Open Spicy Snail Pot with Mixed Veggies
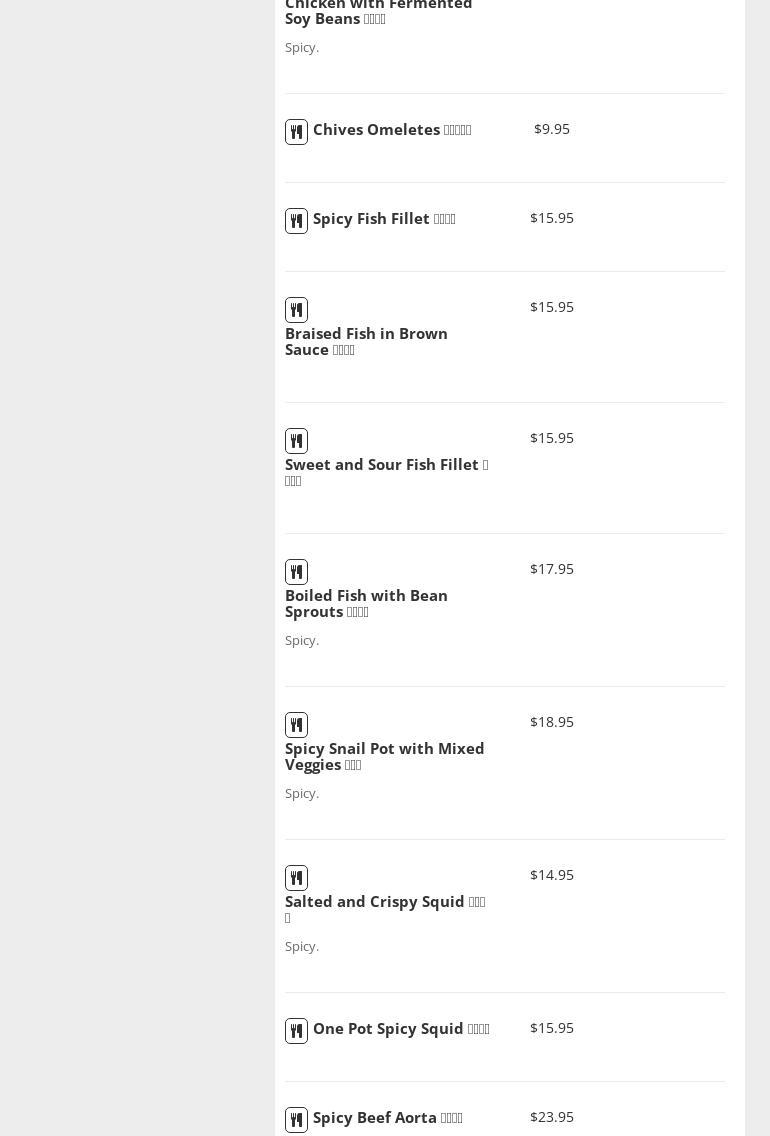The image size is (770, 1136). point(384,756)
